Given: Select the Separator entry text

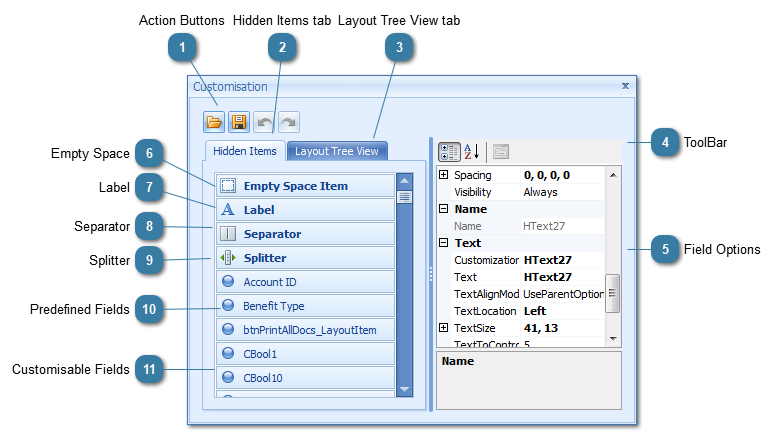Looking at the screenshot, I should coord(273,234).
